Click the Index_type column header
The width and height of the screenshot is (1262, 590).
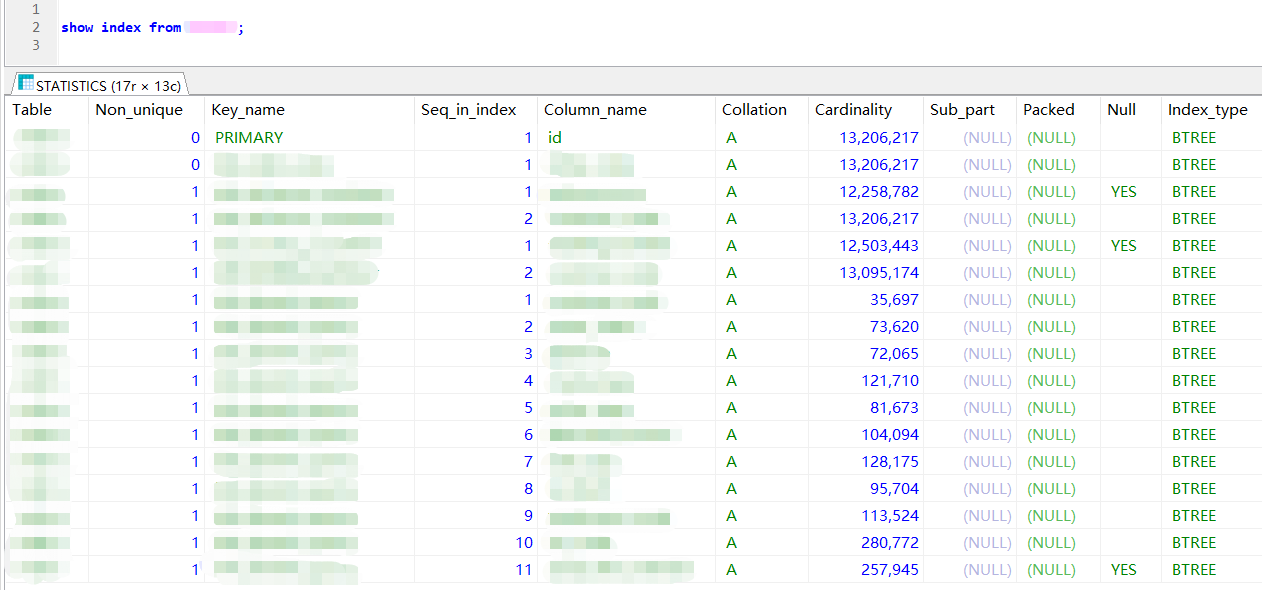[1207, 109]
